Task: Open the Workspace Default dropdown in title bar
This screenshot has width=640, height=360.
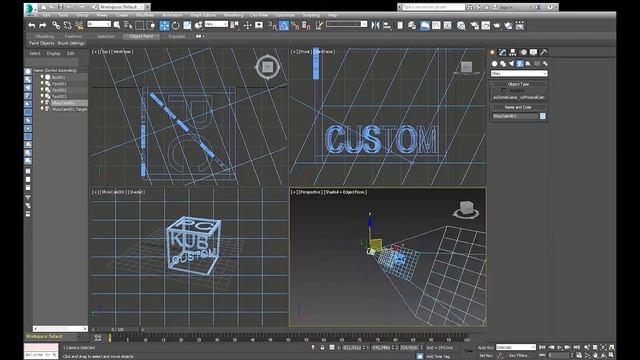Action: click(x=122, y=7)
